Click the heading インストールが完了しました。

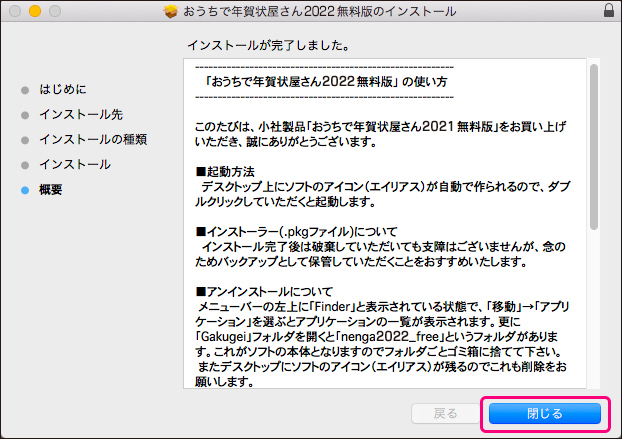[269, 45]
